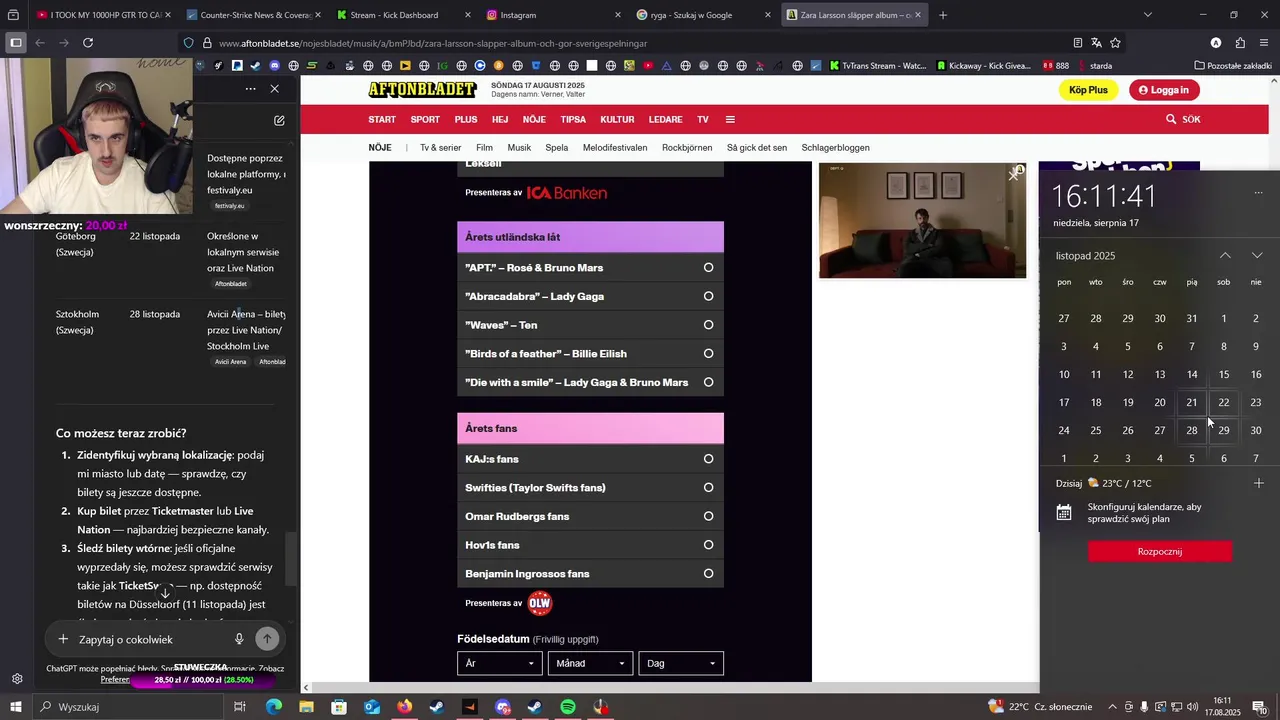Switch to the Instagram tab
The image size is (1280, 720).
(x=551, y=15)
